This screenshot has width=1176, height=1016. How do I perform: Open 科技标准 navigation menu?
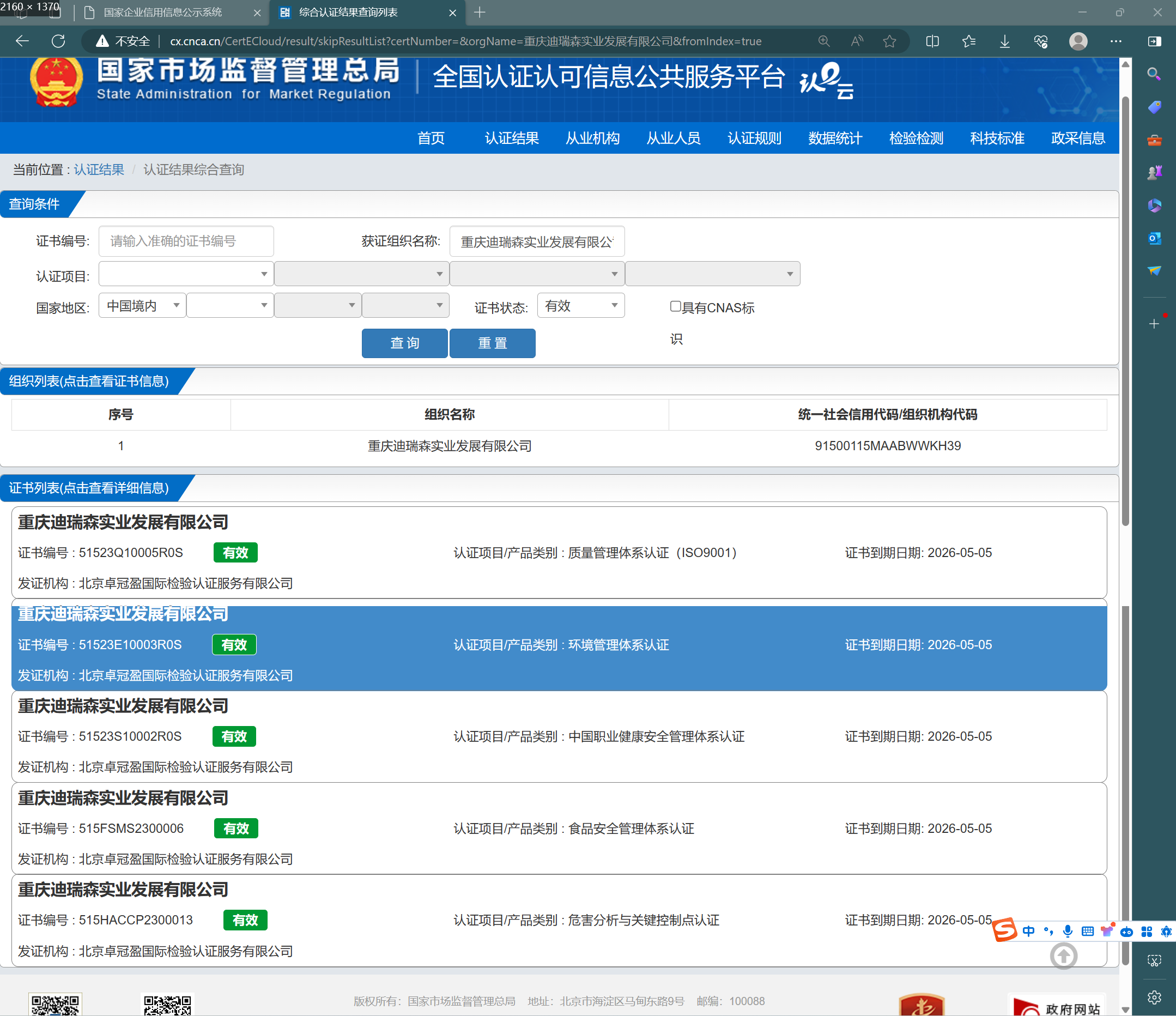[997, 138]
